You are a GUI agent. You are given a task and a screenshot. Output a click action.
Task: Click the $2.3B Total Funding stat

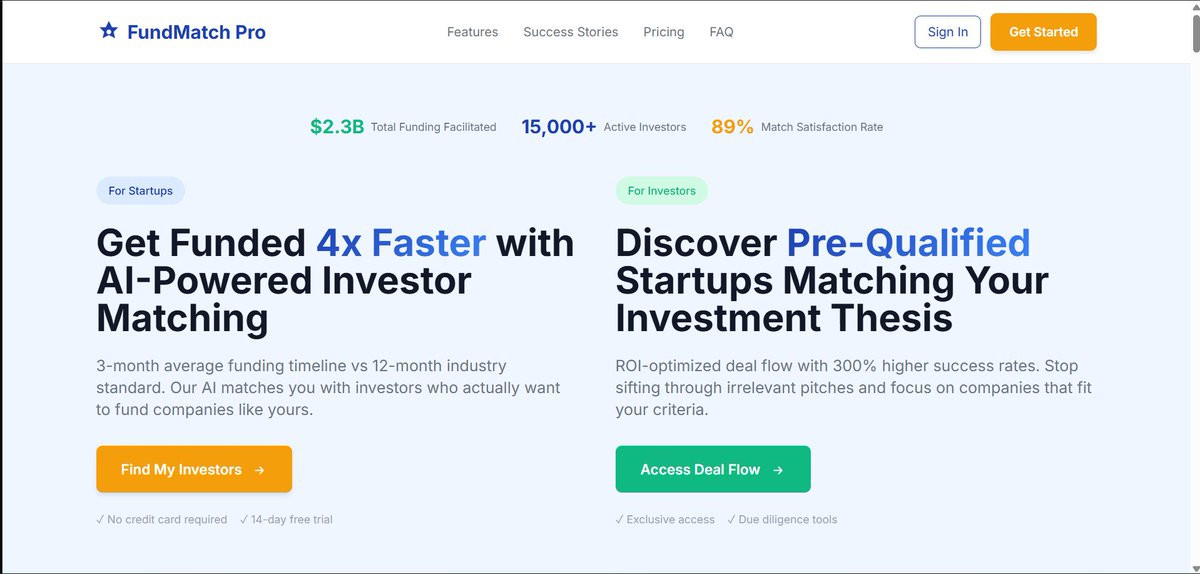(403, 127)
